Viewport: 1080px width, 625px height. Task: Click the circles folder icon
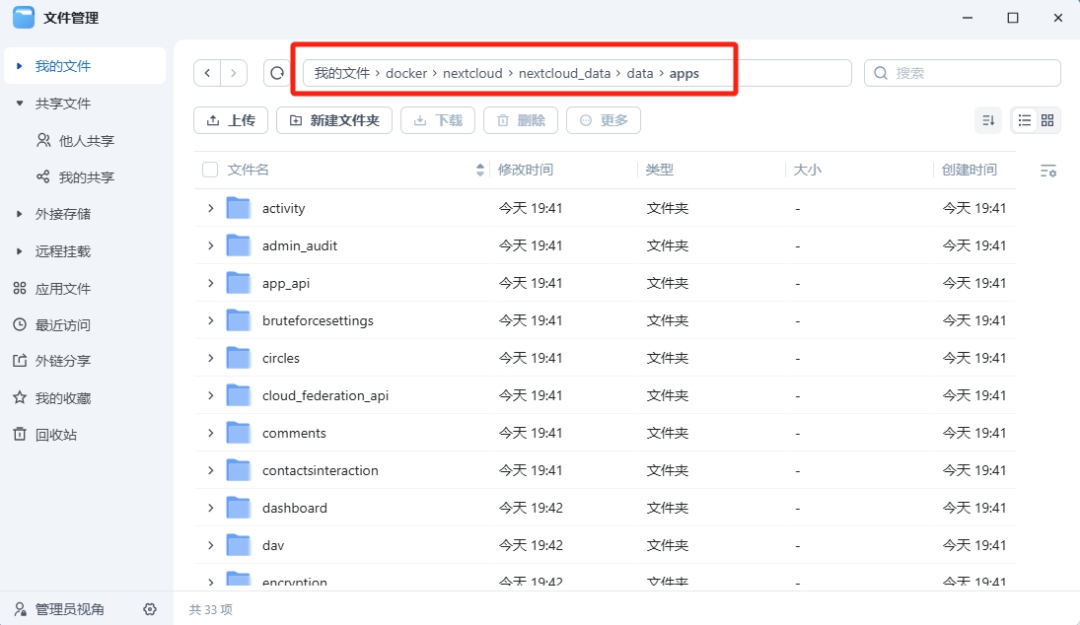[238, 358]
